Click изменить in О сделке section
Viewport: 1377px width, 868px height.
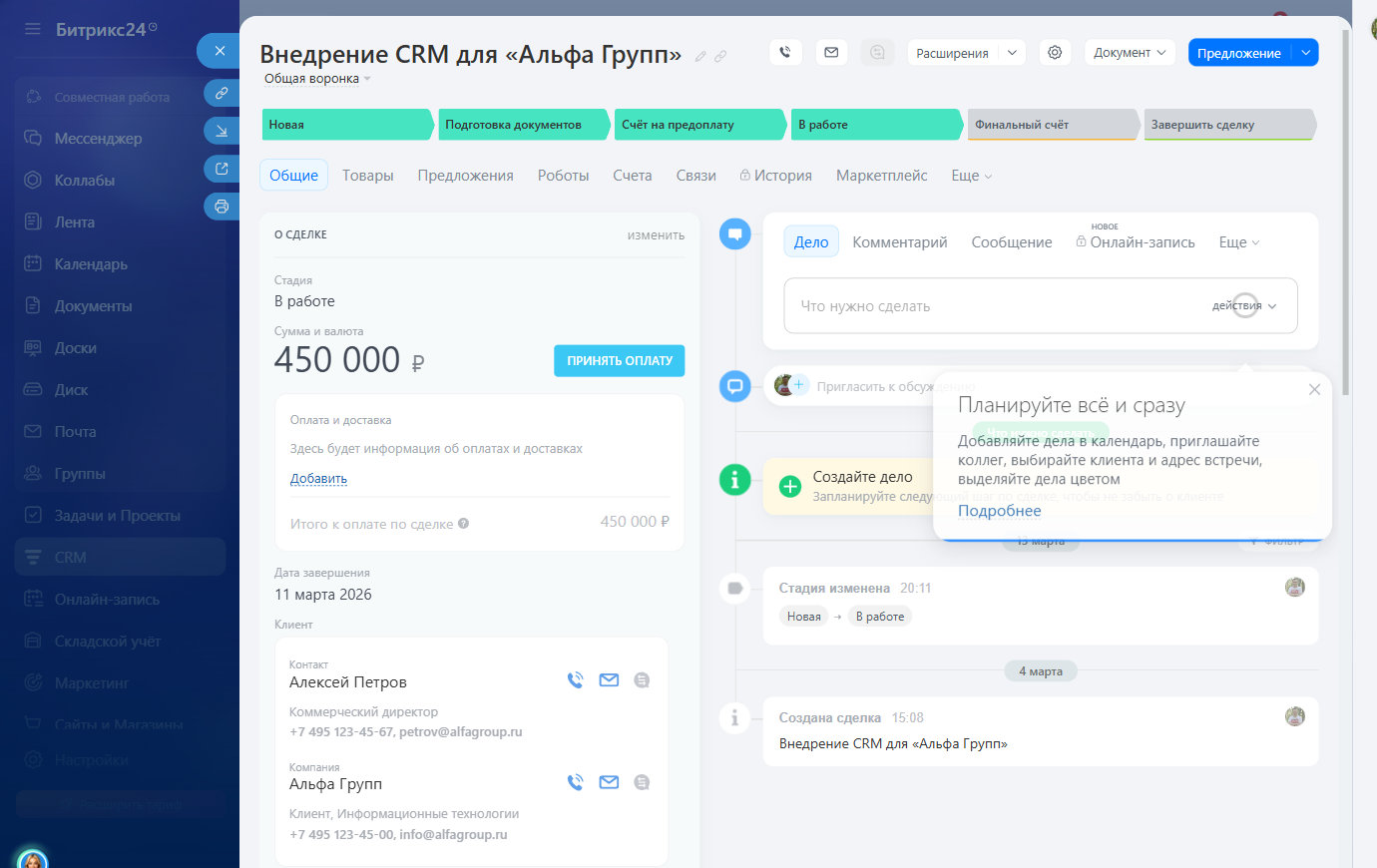[x=656, y=235]
